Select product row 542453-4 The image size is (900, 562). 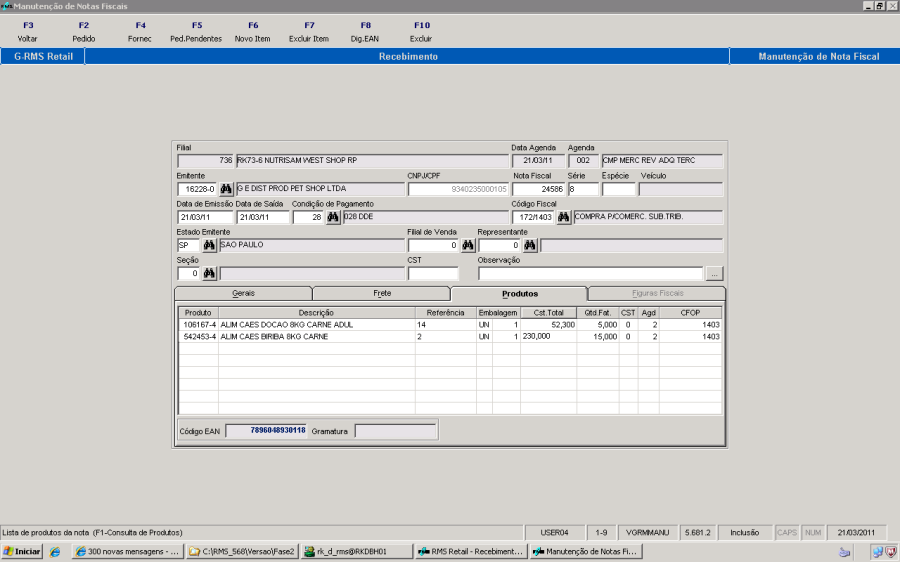(x=450, y=337)
